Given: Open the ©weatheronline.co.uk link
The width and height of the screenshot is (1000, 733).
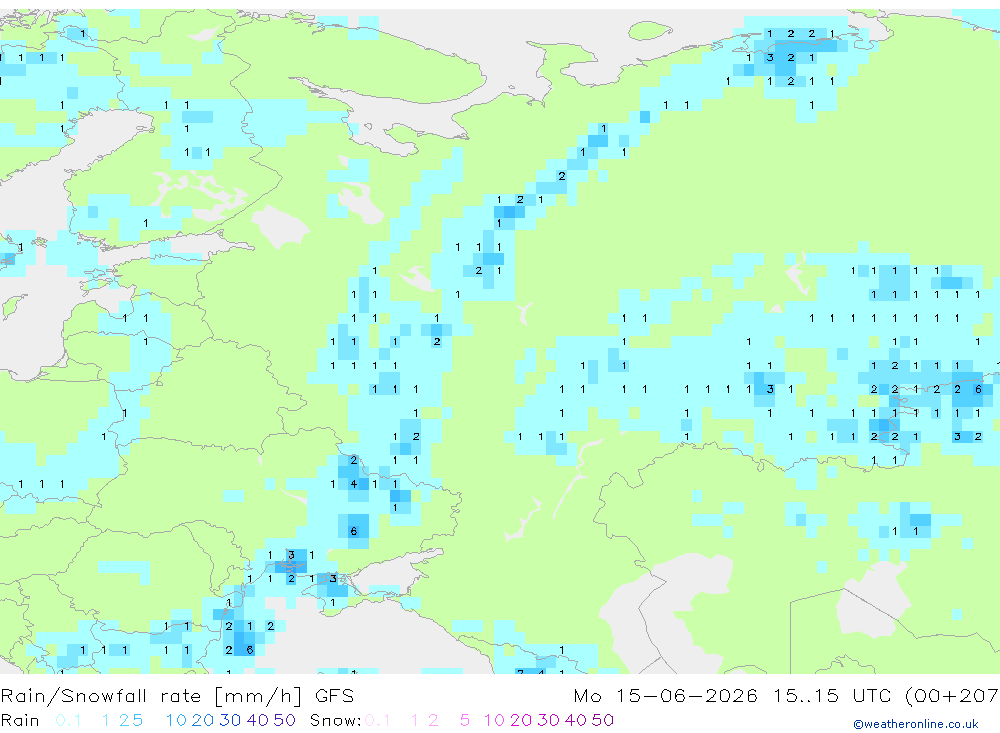Looking at the screenshot, I should [915, 724].
